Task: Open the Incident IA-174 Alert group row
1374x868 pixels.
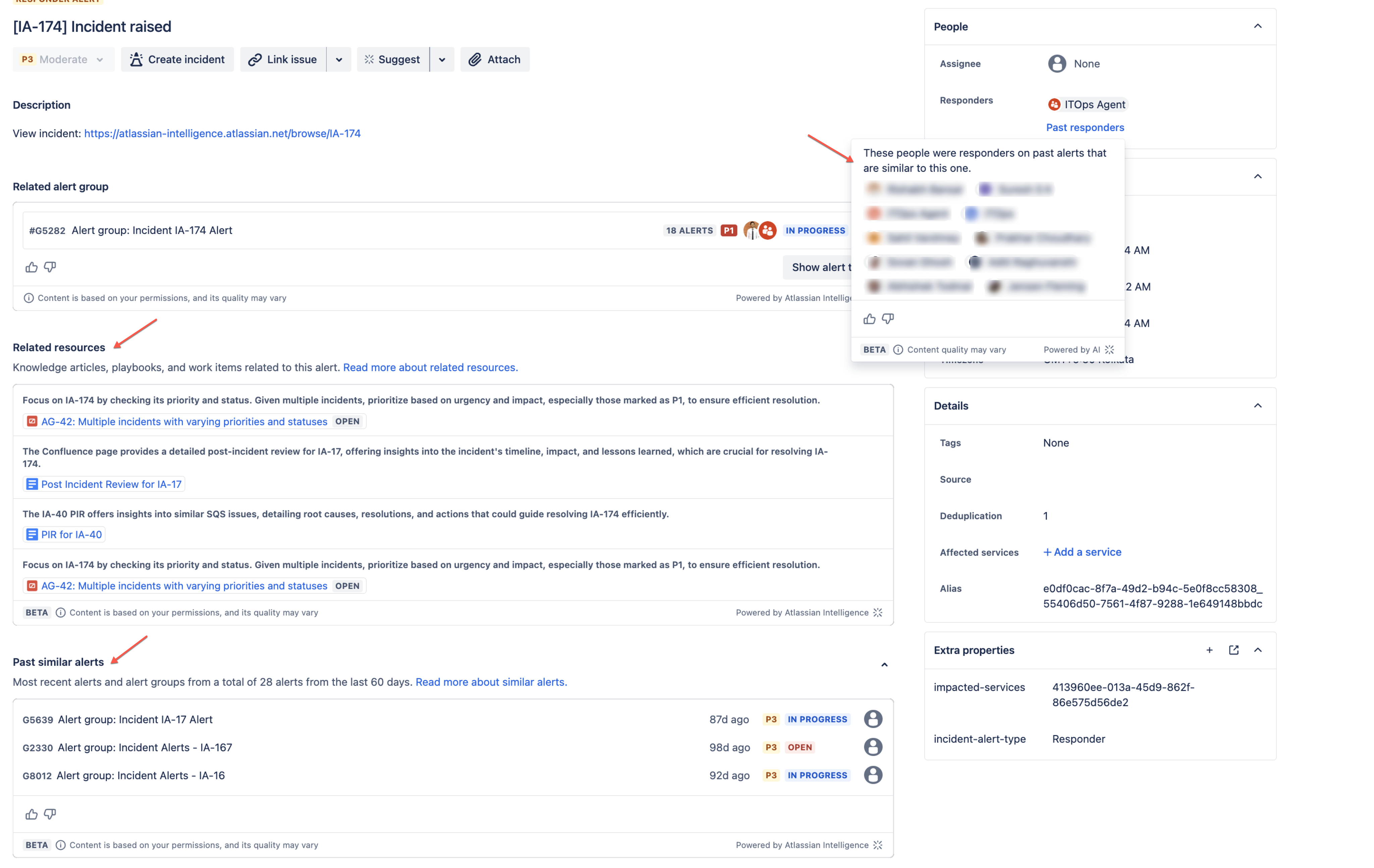Action: pos(152,230)
